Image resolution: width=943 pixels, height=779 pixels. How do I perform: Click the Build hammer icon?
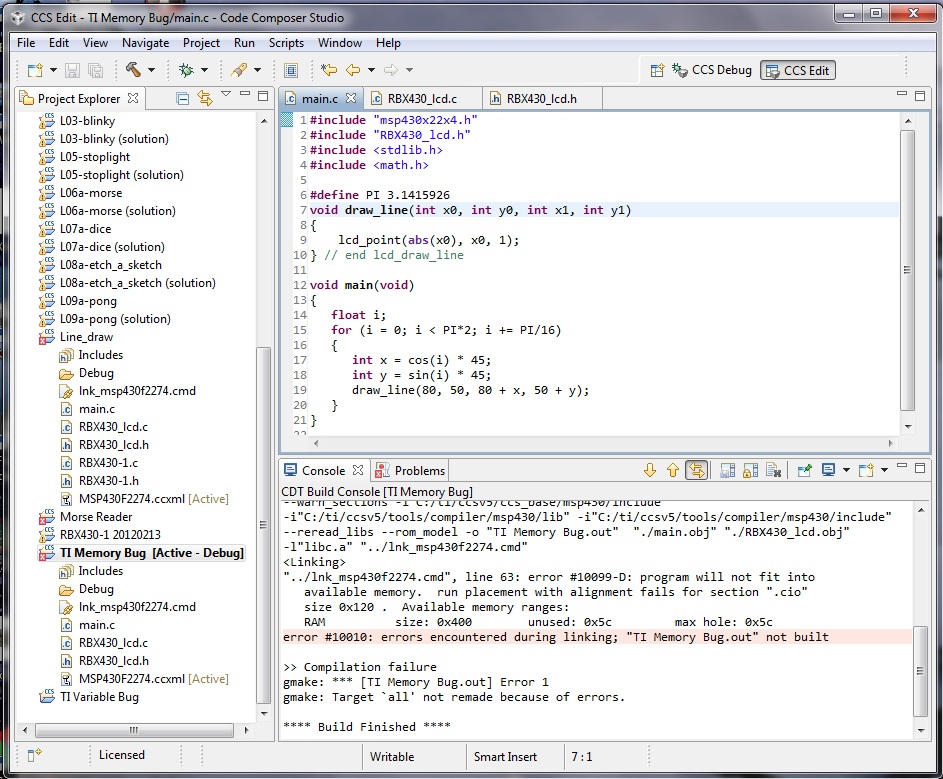pyautogui.click(x=133, y=70)
